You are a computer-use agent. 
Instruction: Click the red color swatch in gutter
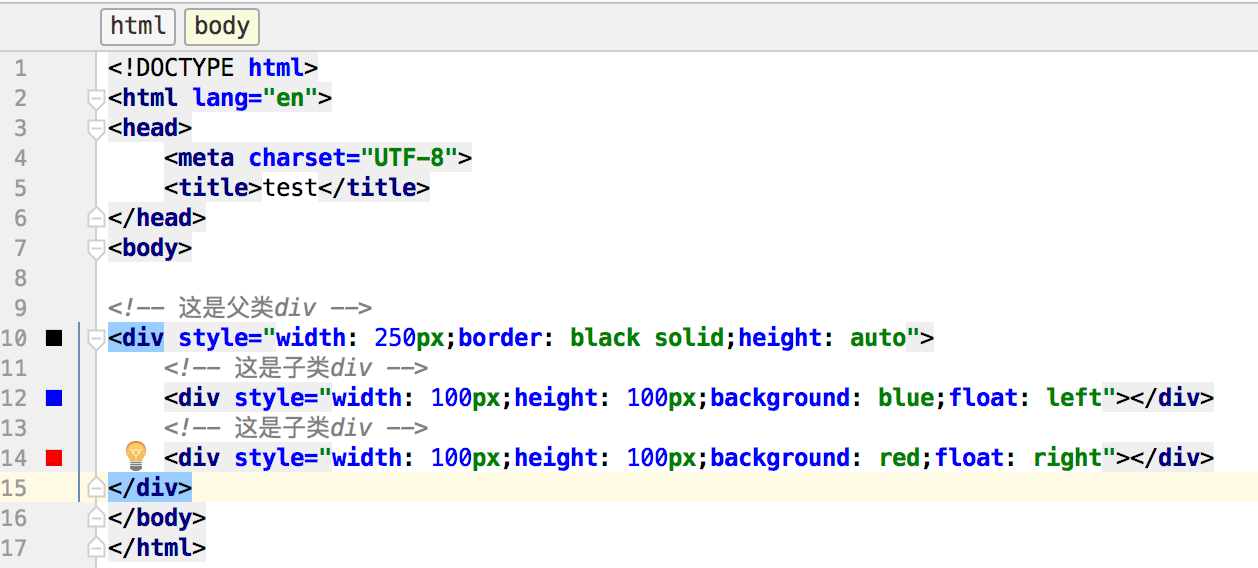pyautogui.click(x=54, y=458)
